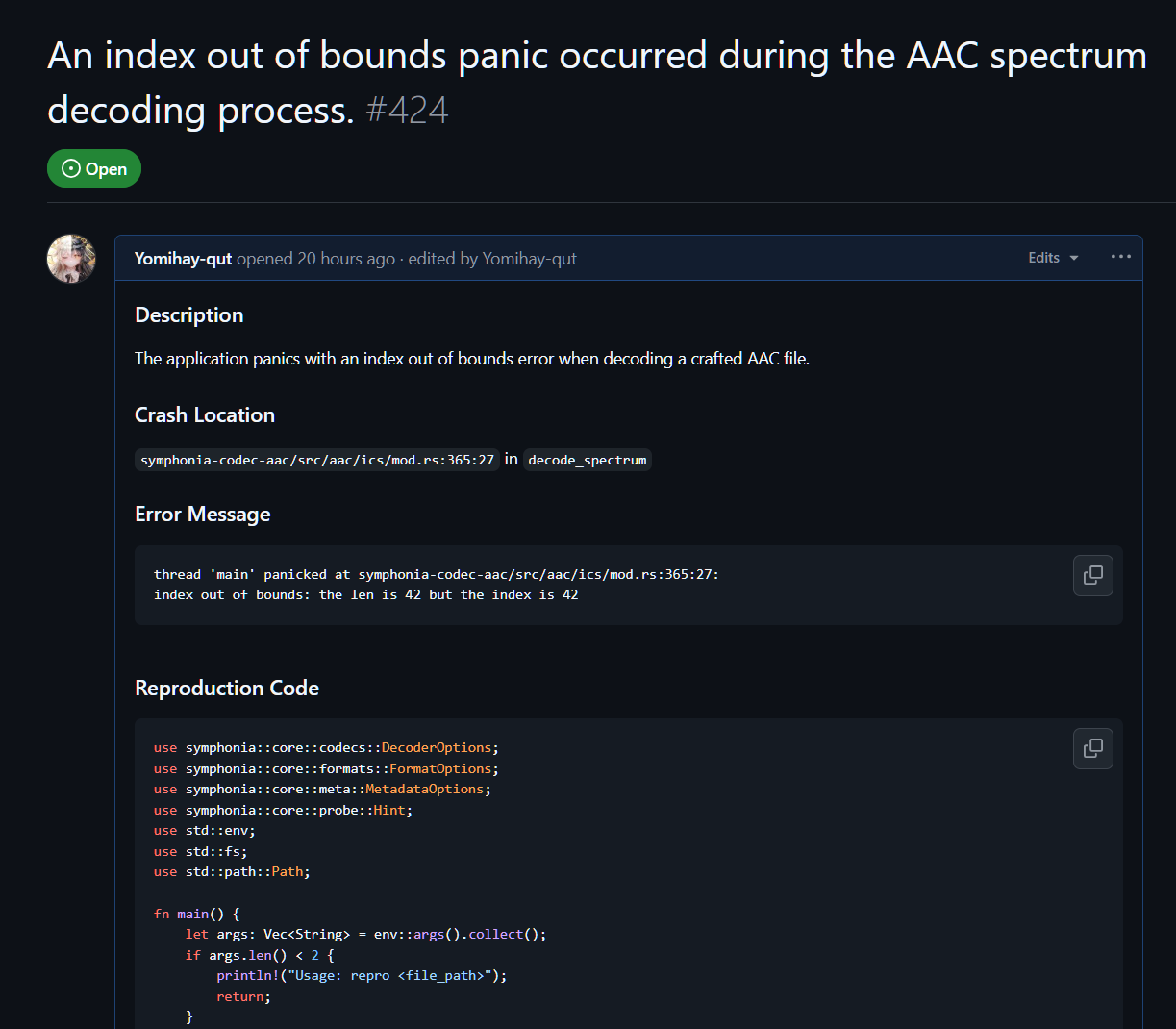Viewport: 1176px width, 1029px height.
Task: Open the three-dot comment options menu
Action: click(1120, 257)
